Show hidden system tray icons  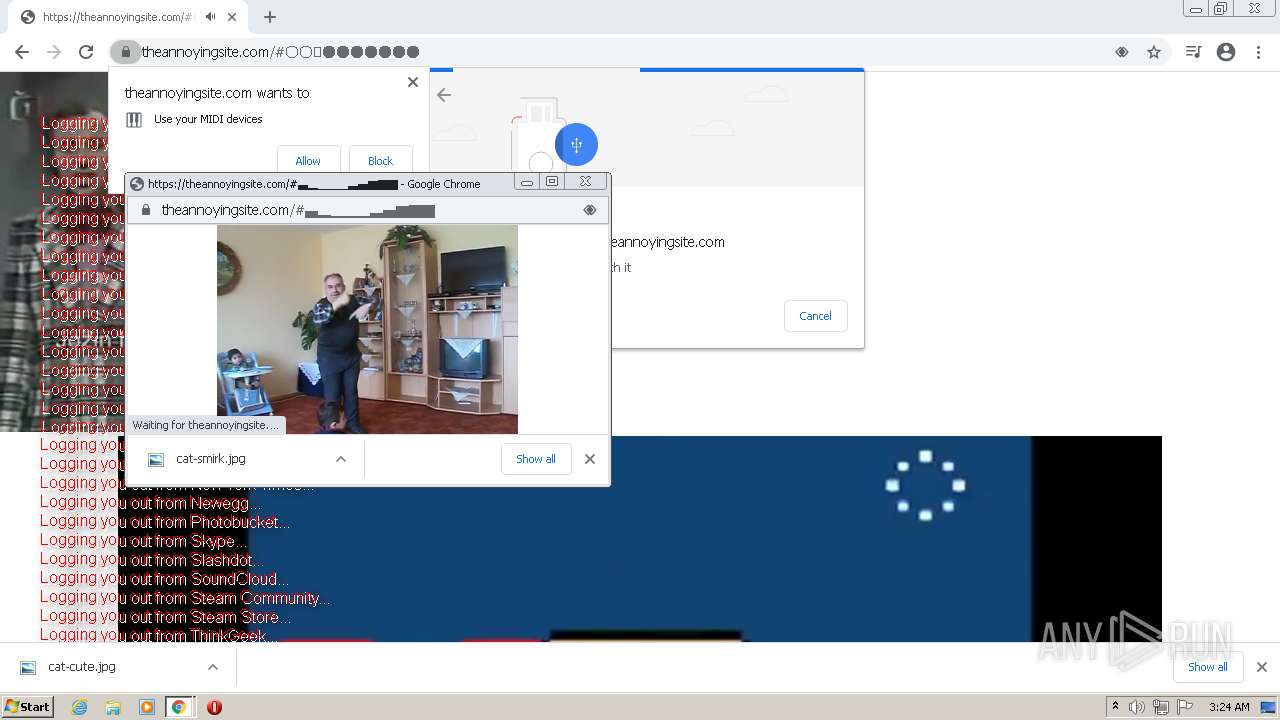[x=1116, y=707]
